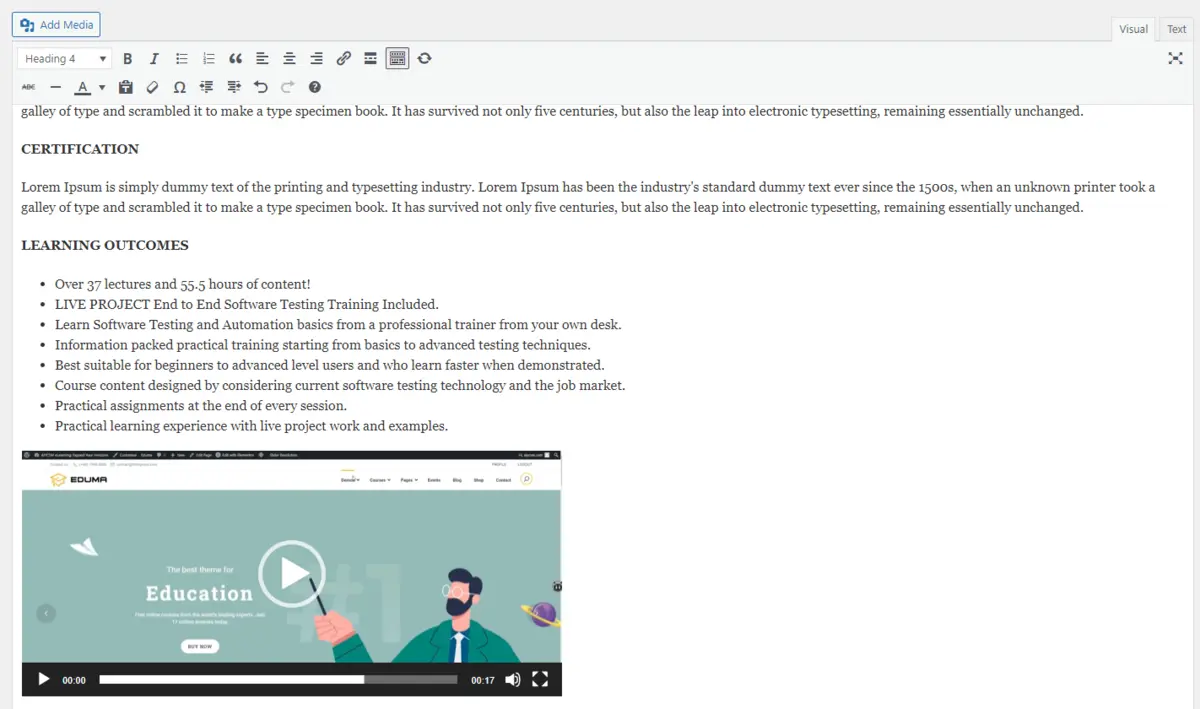Switch to the Text editor tab
Viewport: 1200px width, 709px height.
click(x=1177, y=29)
